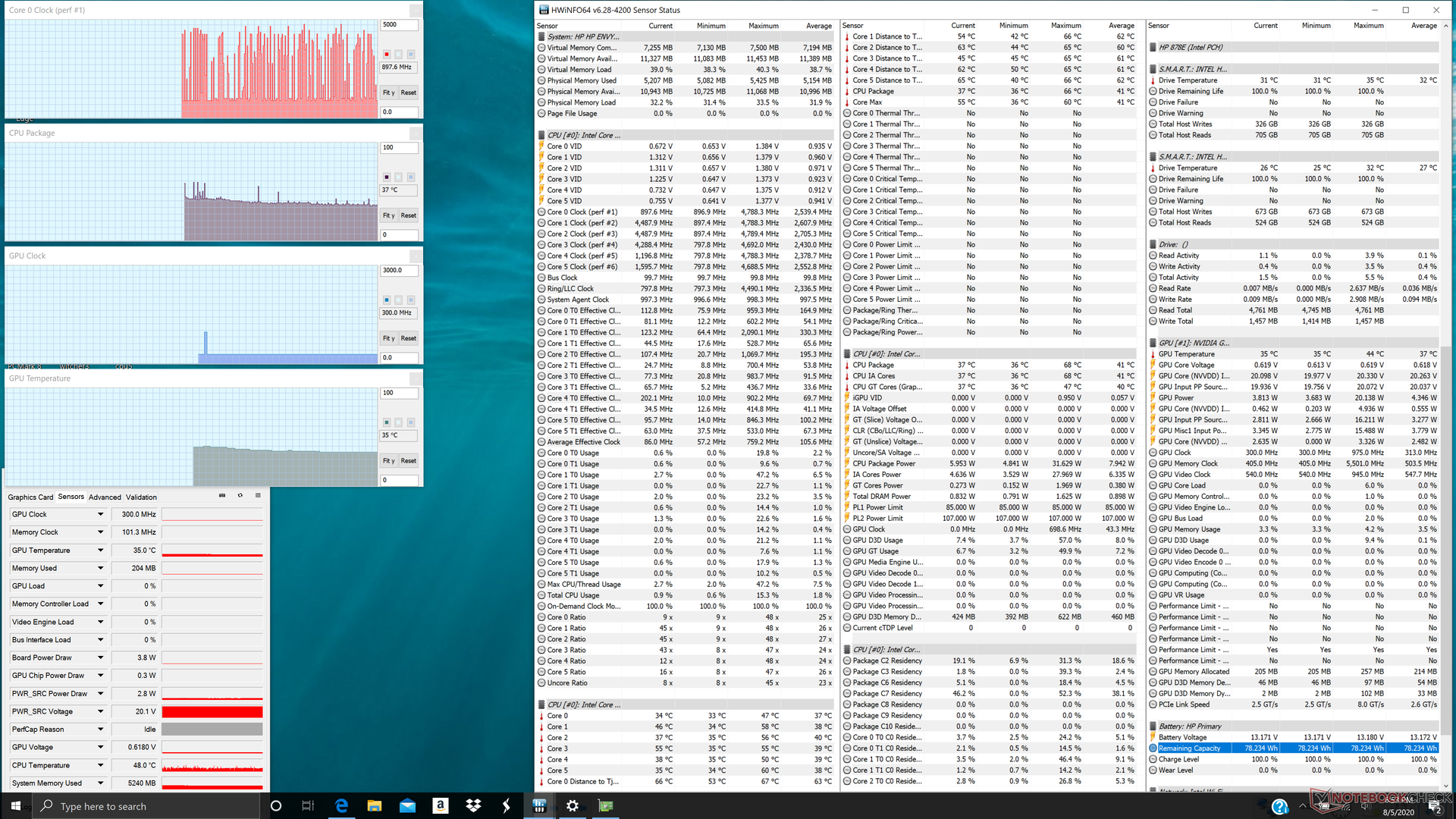Click the GPU-Z refresh icon
This screenshot has width=1456, height=819.
pos(240,495)
